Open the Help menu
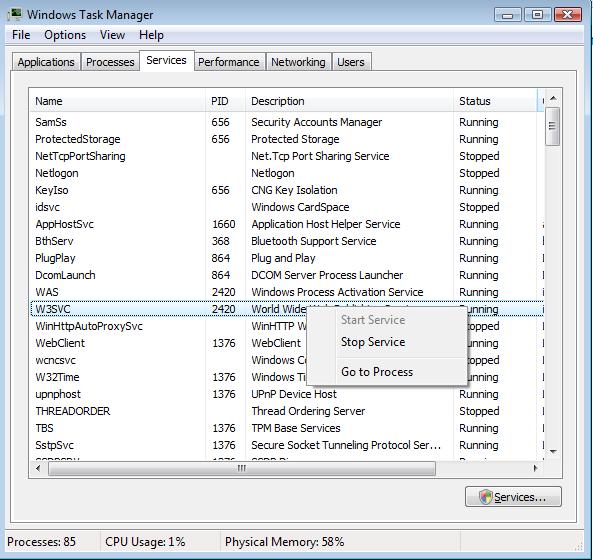Screen dimensions: 593x560 click(151, 35)
